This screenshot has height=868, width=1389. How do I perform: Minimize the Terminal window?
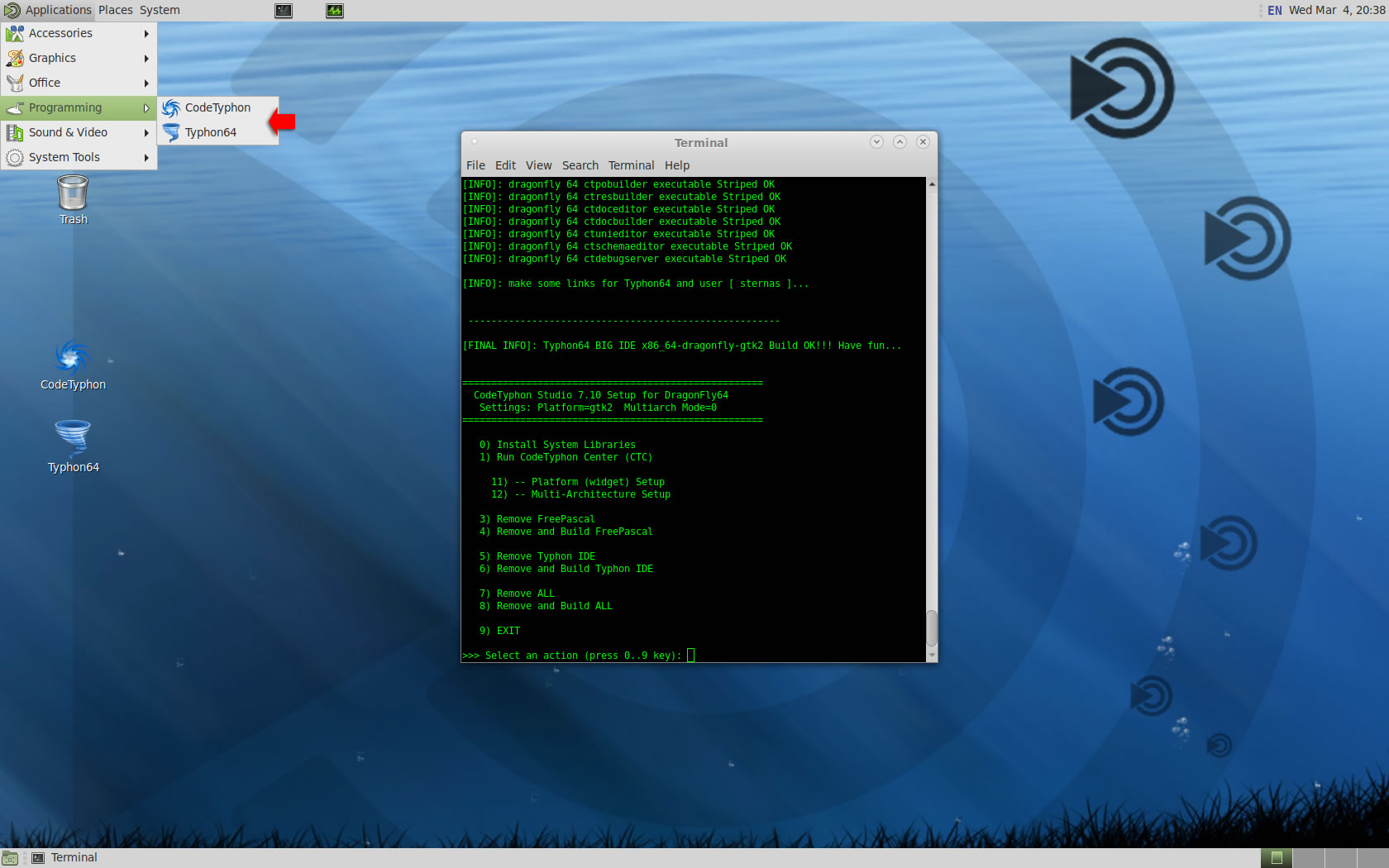pos(876,142)
